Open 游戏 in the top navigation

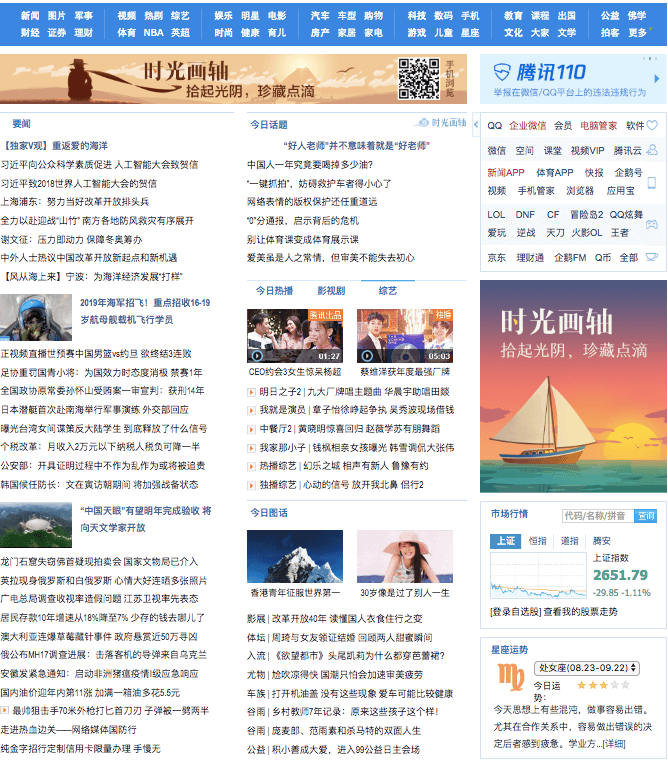(x=417, y=33)
